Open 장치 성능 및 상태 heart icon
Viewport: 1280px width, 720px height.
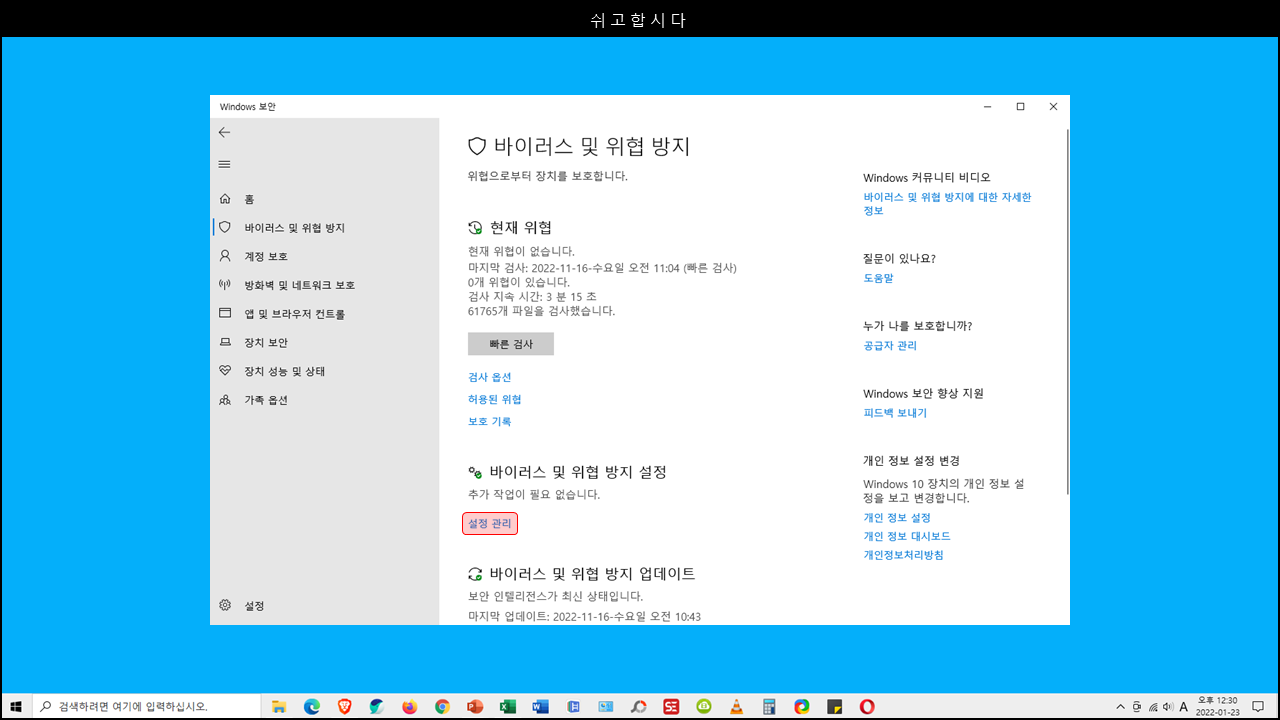pyautogui.click(x=224, y=371)
